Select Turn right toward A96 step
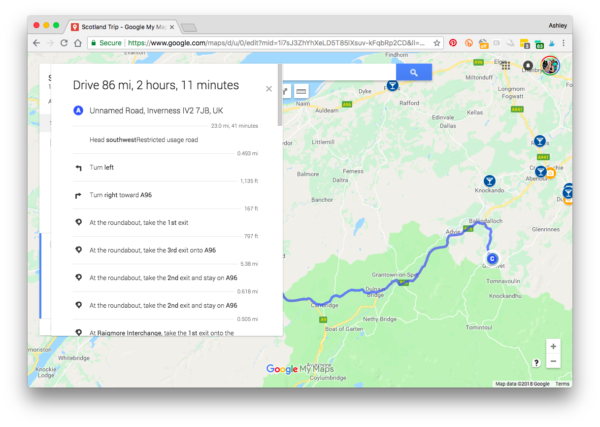This screenshot has height=427, width=600. (166, 195)
